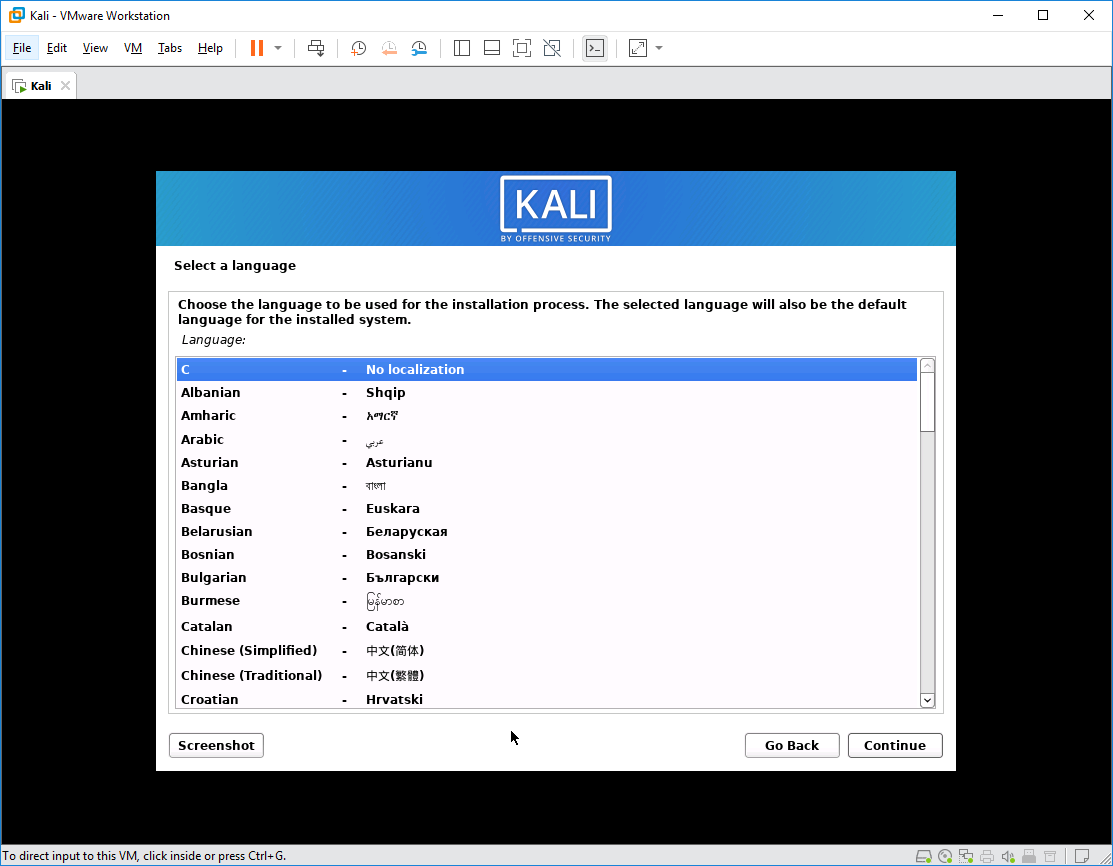Select Chinese (Traditional) language row

click(547, 675)
